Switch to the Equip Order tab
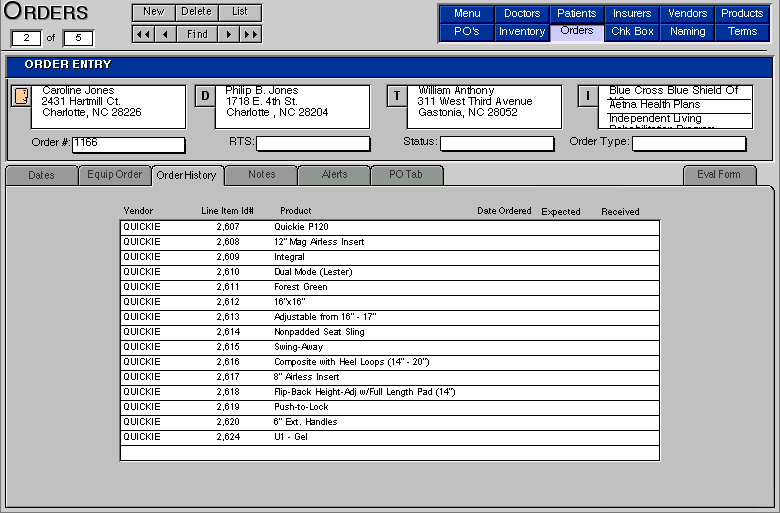780x513 pixels. coord(114,175)
